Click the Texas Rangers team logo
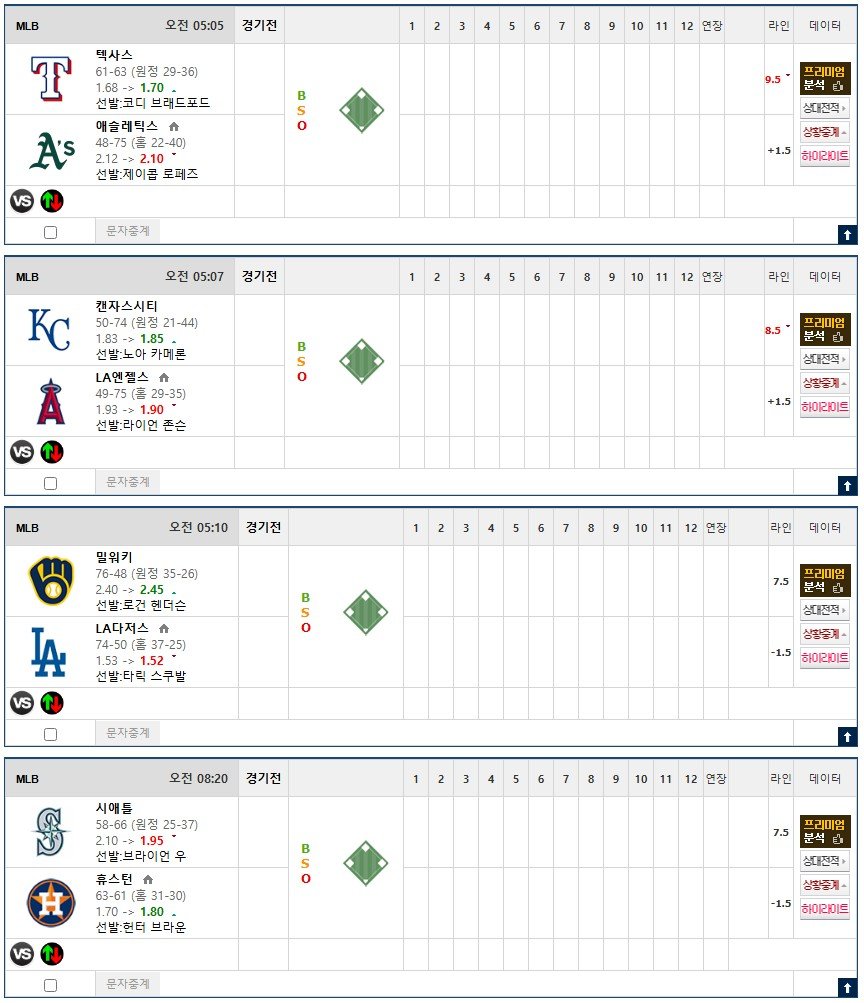Viewport: 864px width, 1003px height. (x=51, y=79)
